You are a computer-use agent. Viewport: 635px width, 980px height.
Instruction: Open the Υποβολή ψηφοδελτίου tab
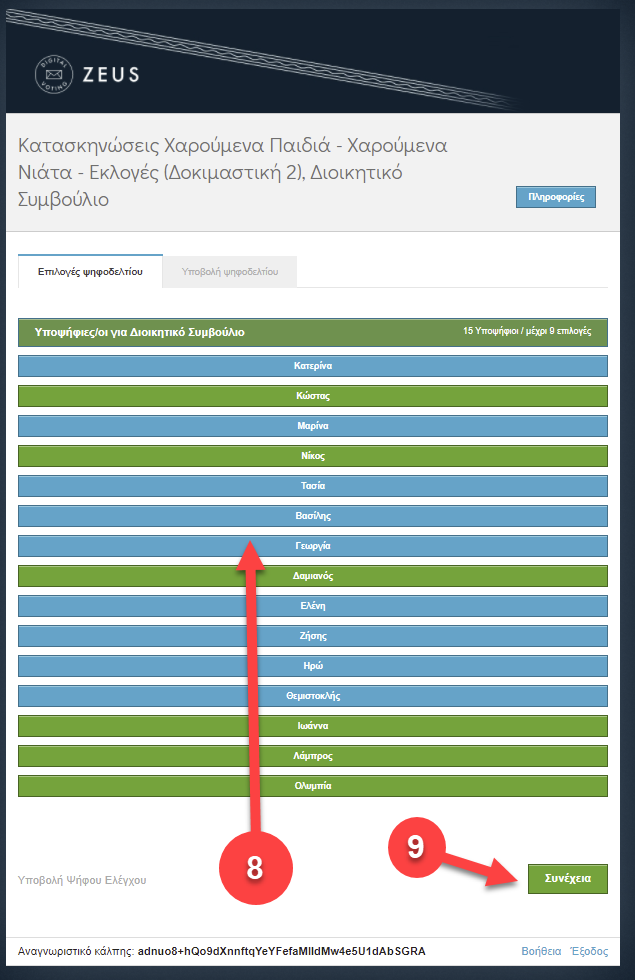[229, 271]
